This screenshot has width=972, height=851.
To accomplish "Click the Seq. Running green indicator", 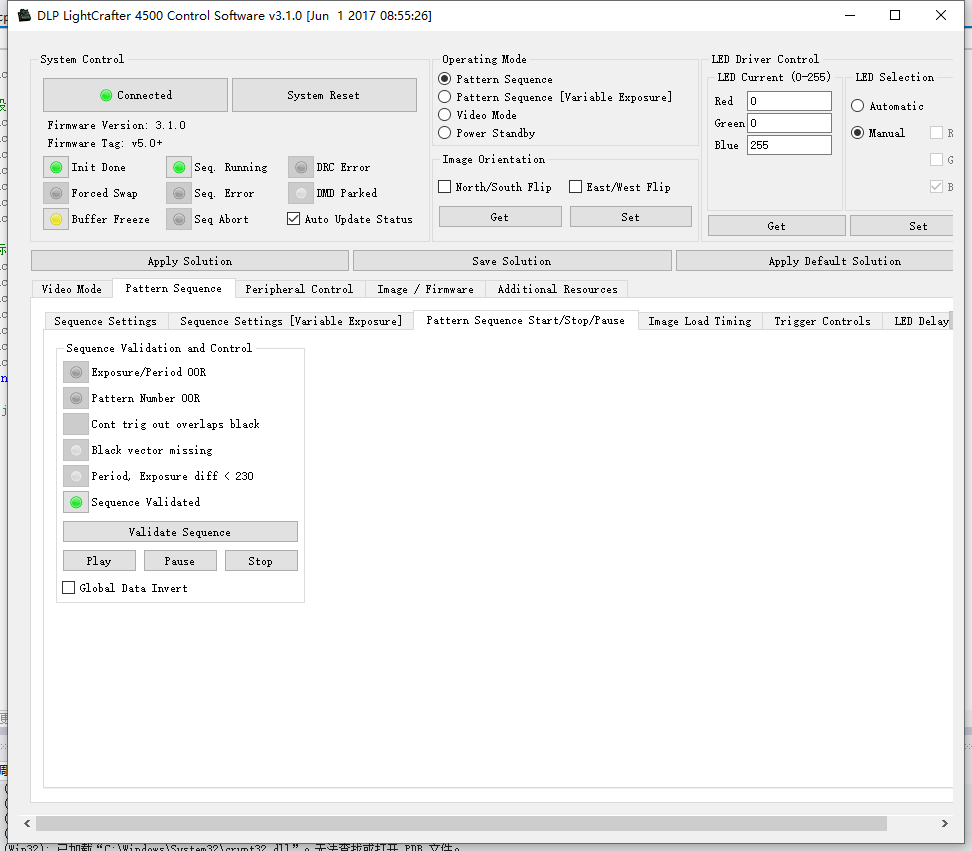I will (x=179, y=167).
